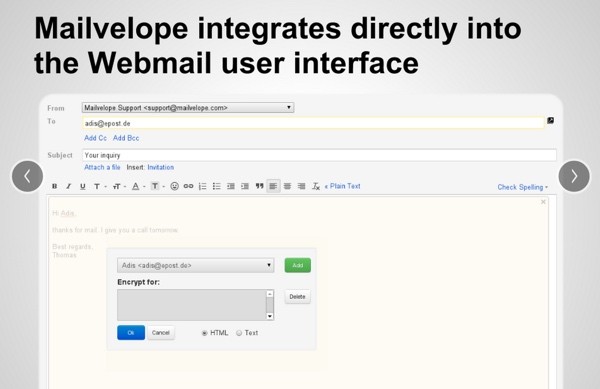
Task: Click the green Add button
Action: point(298,265)
